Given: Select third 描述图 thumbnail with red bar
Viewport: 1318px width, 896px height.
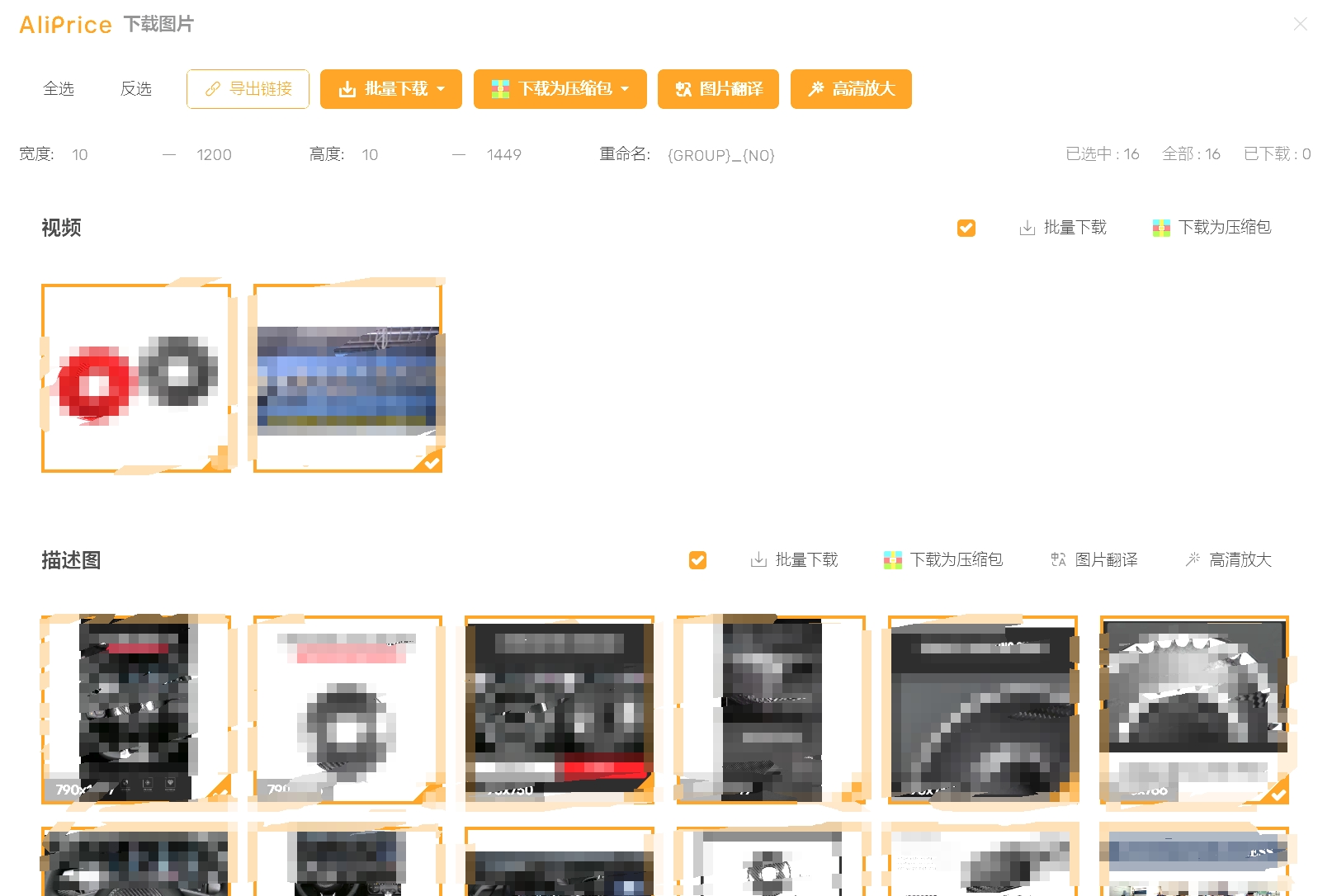Looking at the screenshot, I should (x=560, y=710).
